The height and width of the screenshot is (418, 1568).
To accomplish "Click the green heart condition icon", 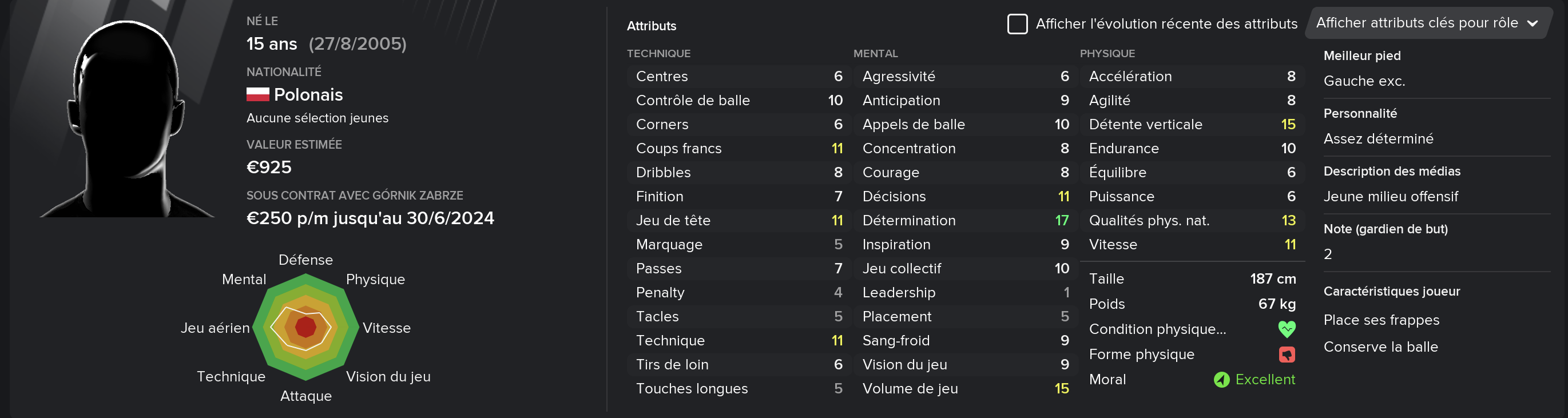I will (1287, 329).
